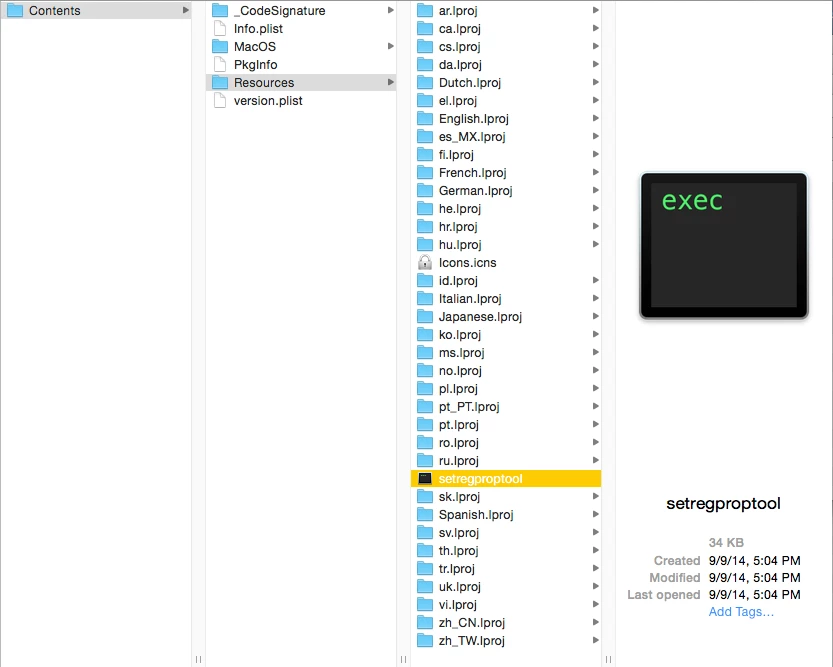Click the setregproptool name in preview pane

click(724, 503)
